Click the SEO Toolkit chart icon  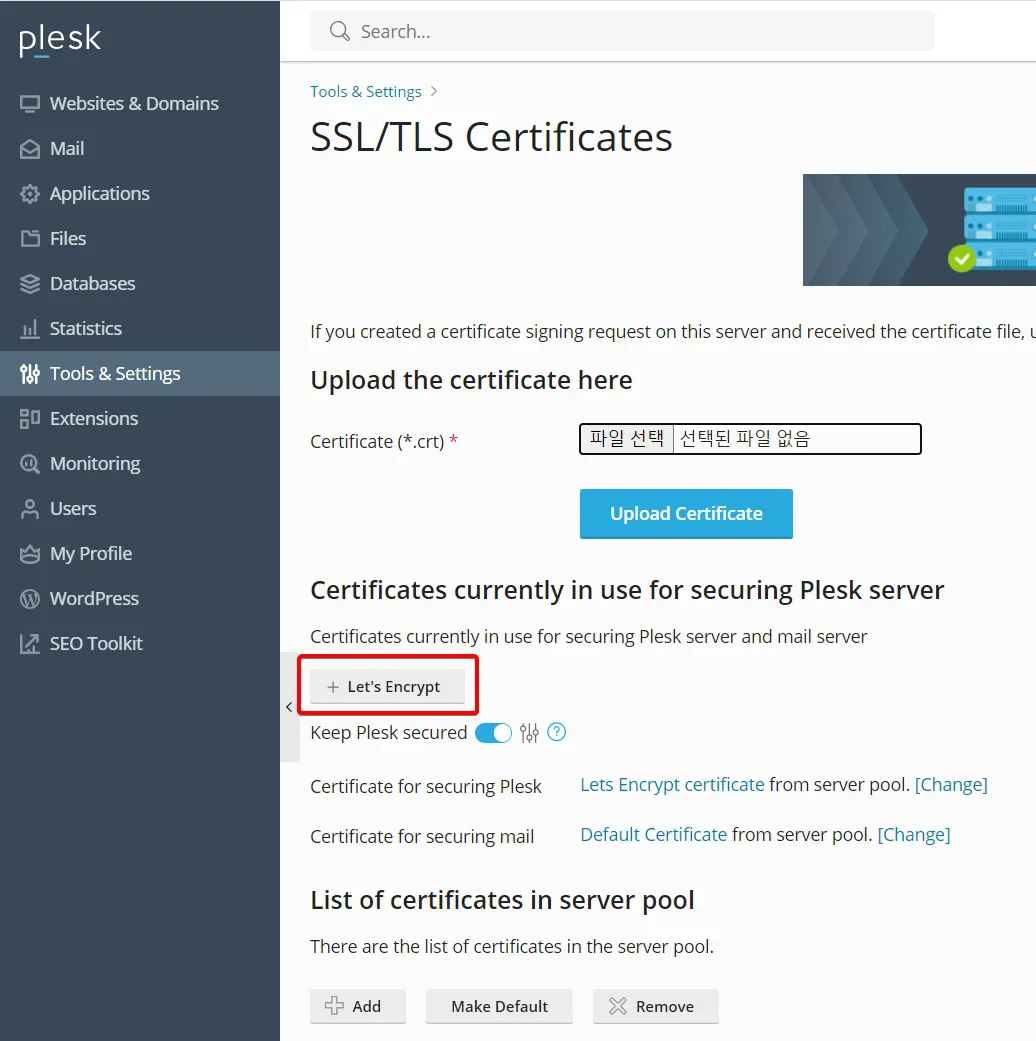tap(30, 644)
